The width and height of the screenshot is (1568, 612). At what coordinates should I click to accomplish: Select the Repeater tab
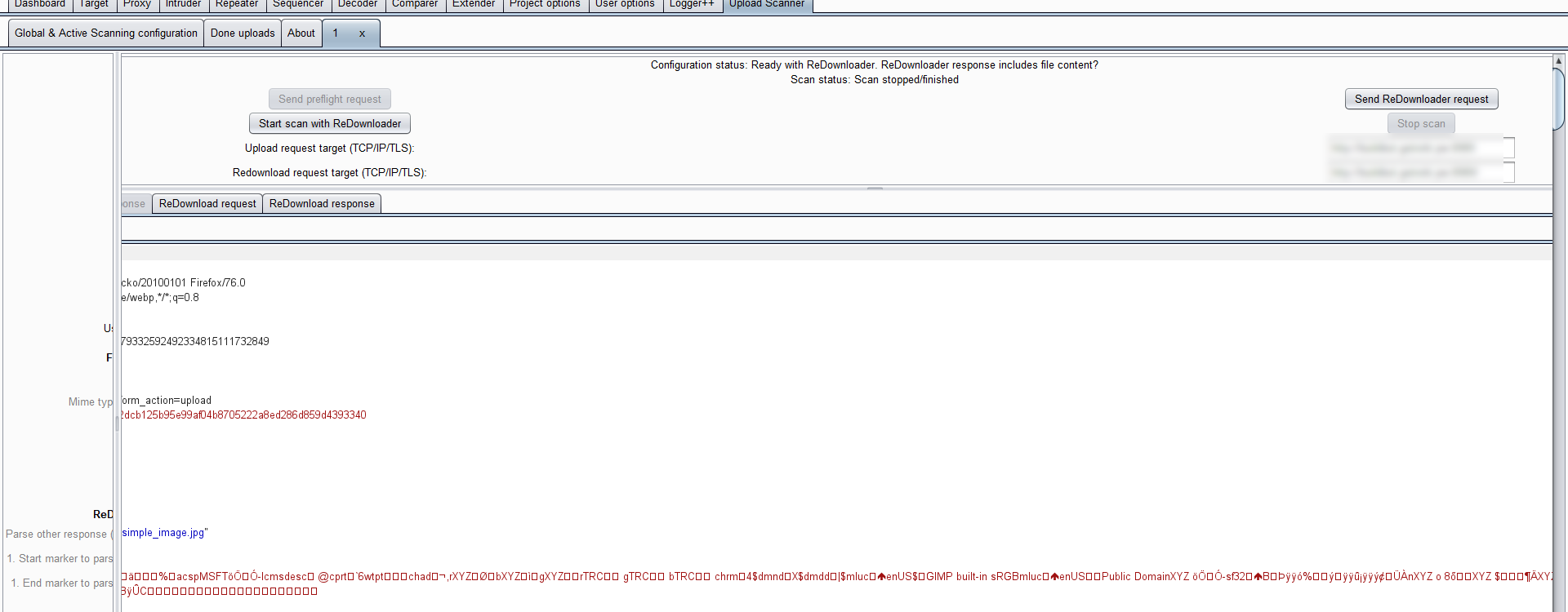pyautogui.click(x=237, y=5)
